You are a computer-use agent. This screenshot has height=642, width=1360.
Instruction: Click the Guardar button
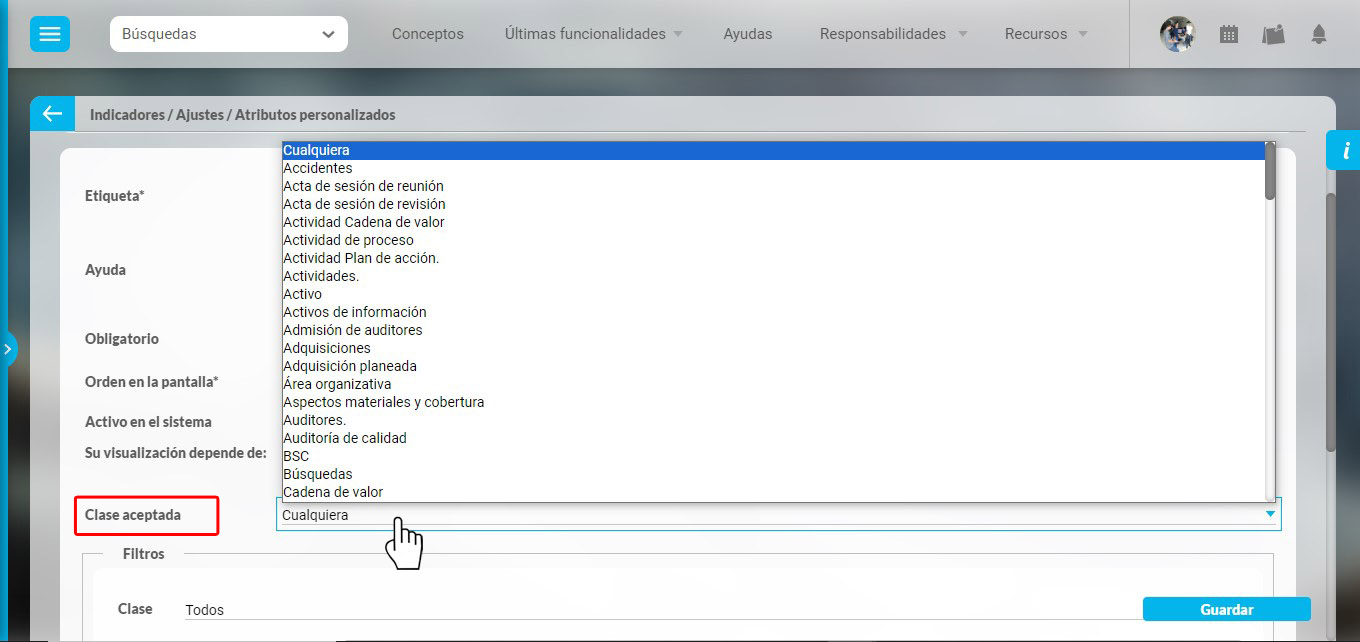1226,609
